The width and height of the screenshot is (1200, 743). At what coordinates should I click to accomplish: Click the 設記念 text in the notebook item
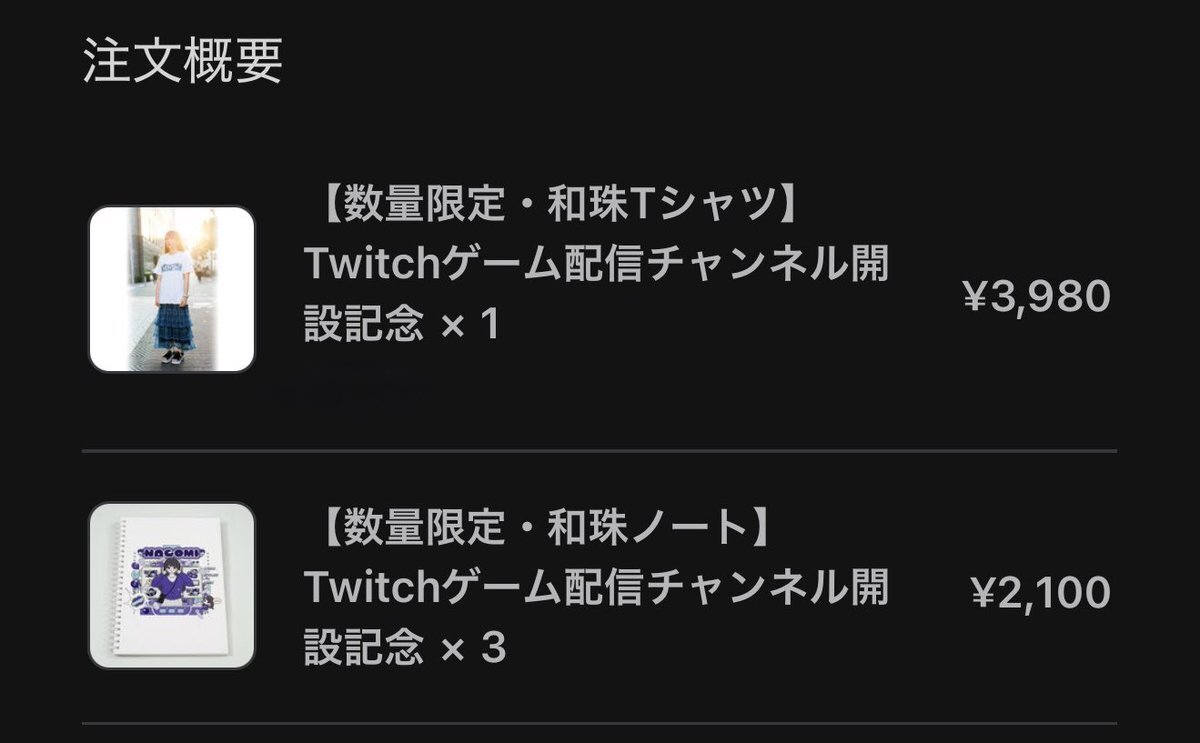pyautogui.click(x=364, y=649)
